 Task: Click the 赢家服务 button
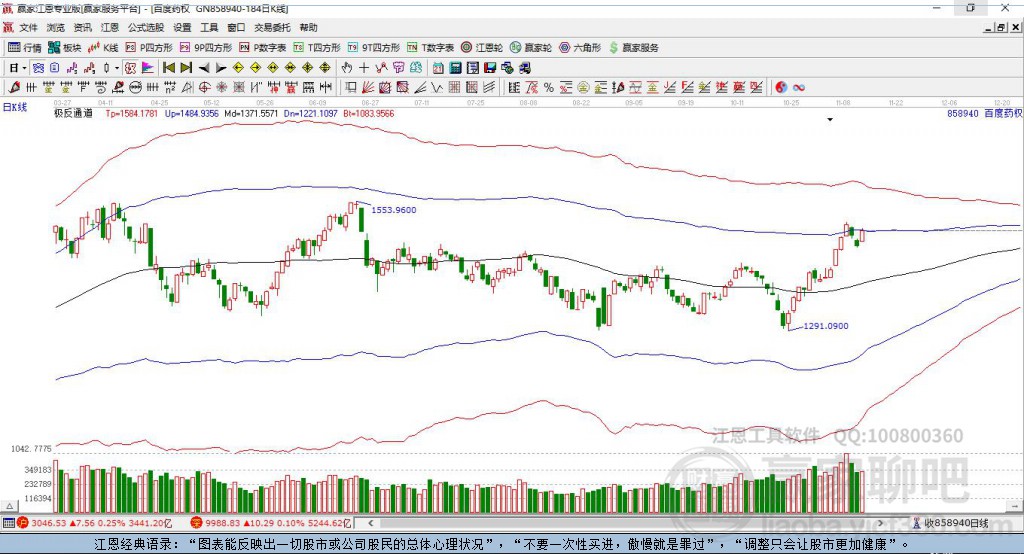point(633,48)
